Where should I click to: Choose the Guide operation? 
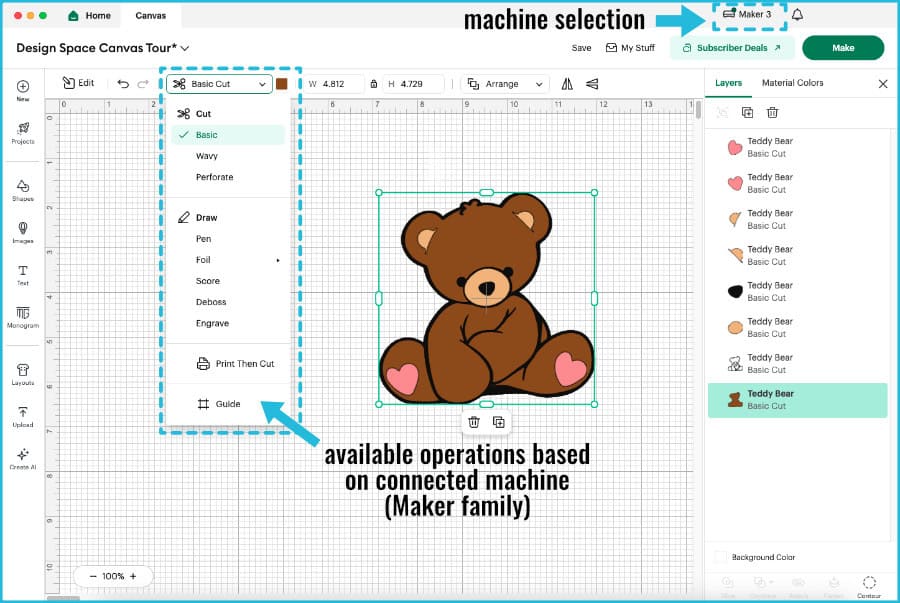coord(219,404)
